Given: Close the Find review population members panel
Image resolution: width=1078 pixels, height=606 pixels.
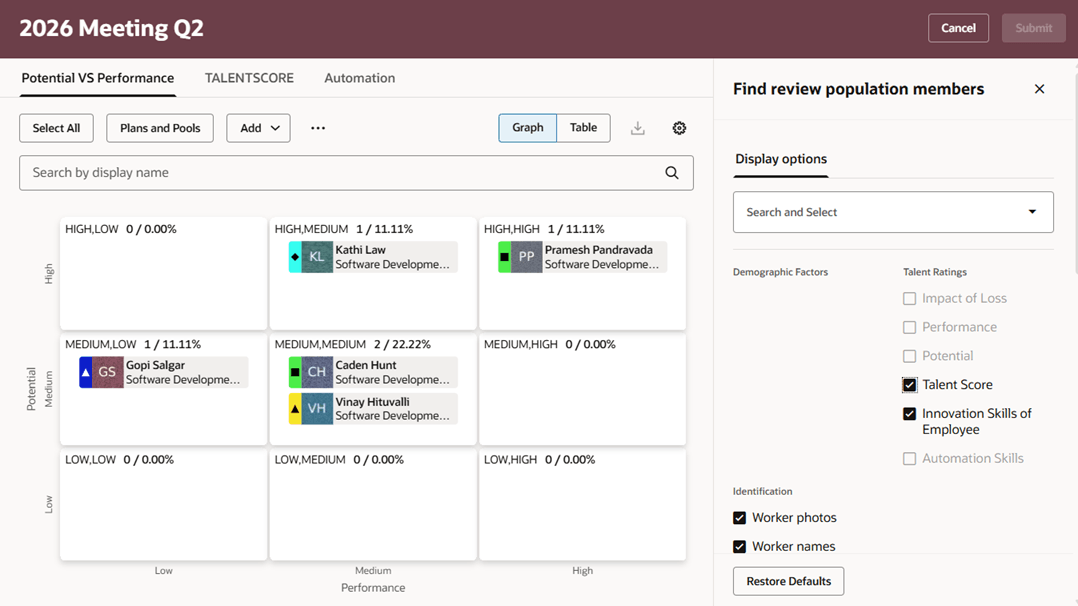Looking at the screenshot, I should pyautogui.click(x=1040, y=89).
